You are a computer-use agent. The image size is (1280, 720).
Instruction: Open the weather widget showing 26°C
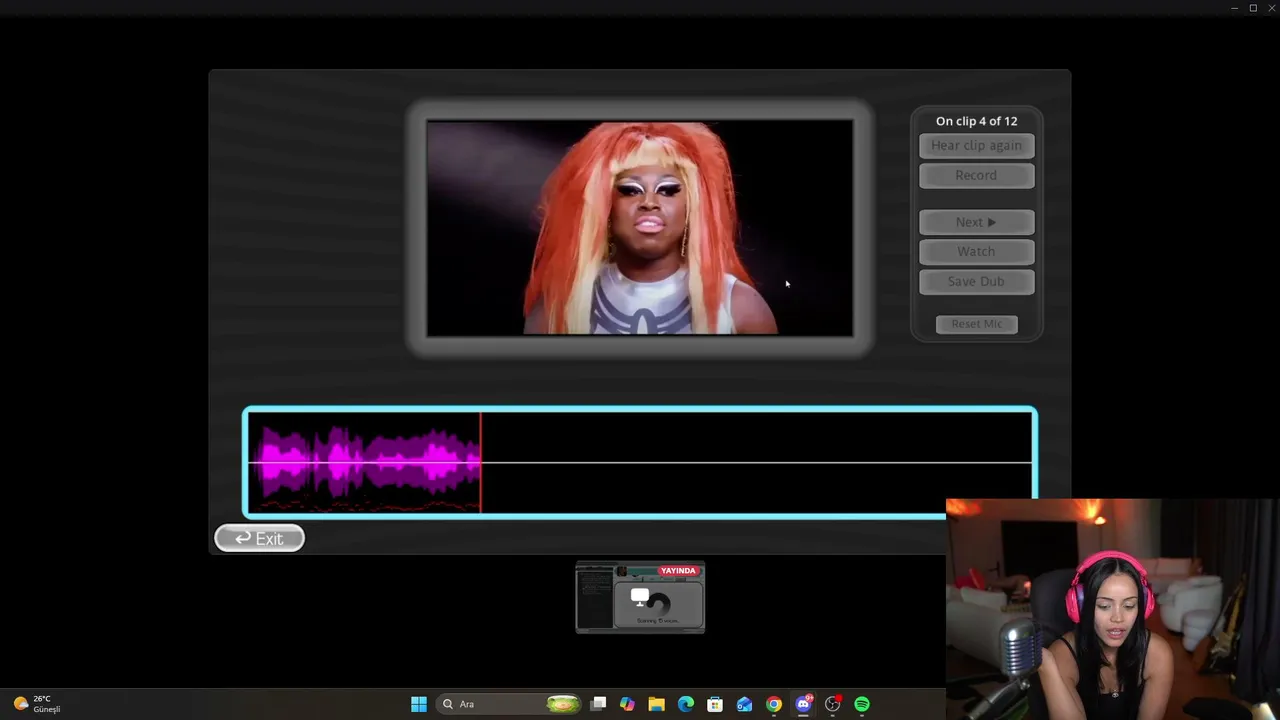pos(37,704)
